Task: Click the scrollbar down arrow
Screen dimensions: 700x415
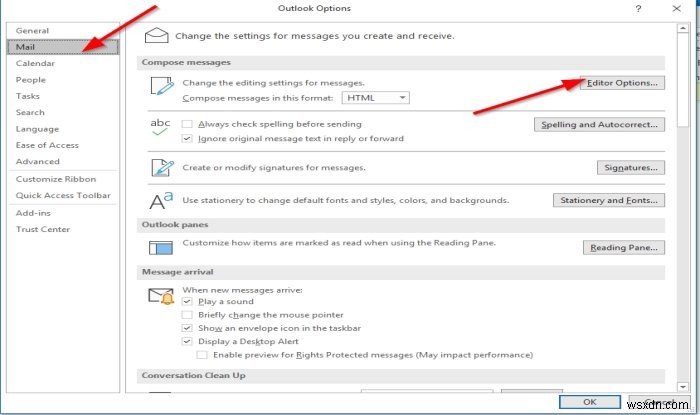Action: (x=683, y=387)
